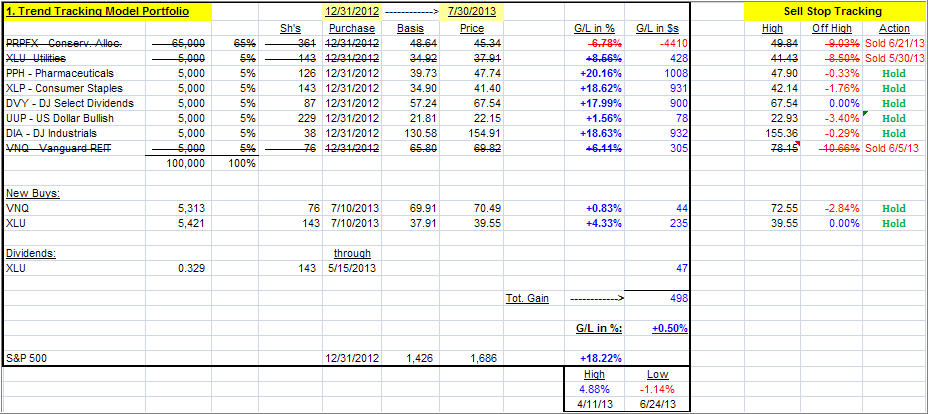Select the PPH - Pharmaceuticals cell
The image size is (928, 414).
point(75,73)
